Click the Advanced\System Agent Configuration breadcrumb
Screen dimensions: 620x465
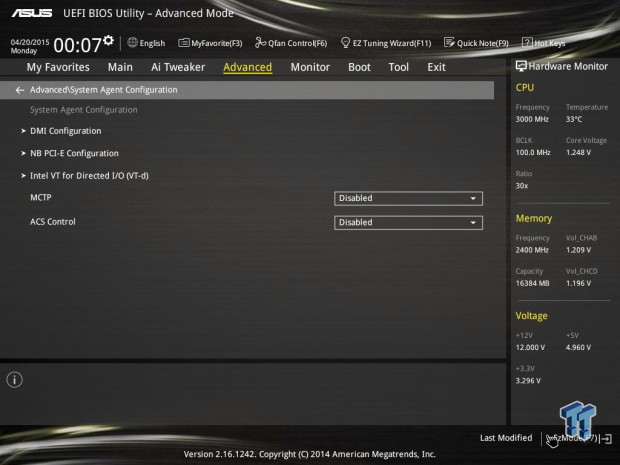coord(104,90)
